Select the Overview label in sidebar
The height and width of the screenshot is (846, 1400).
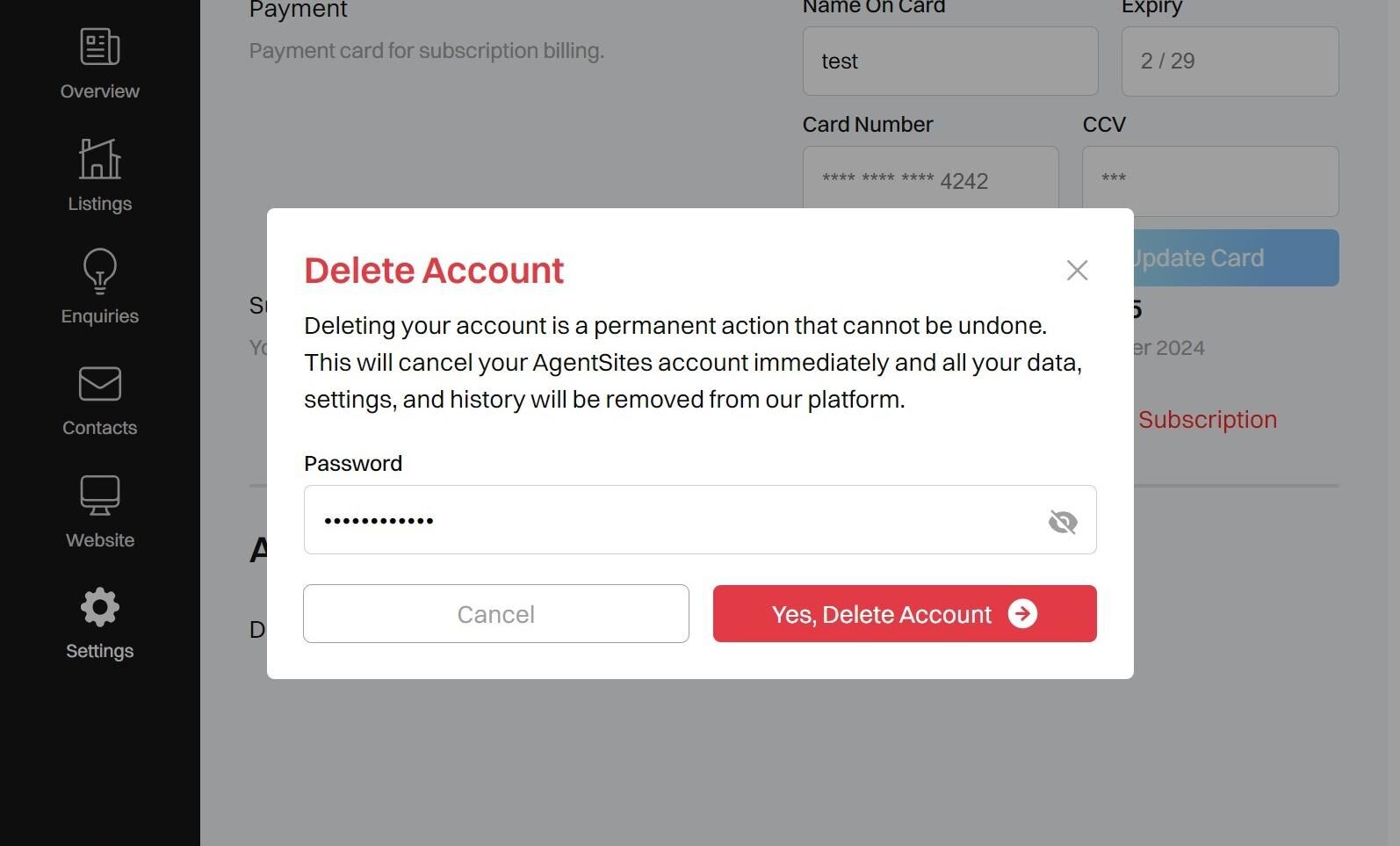(x=100, y=91)
